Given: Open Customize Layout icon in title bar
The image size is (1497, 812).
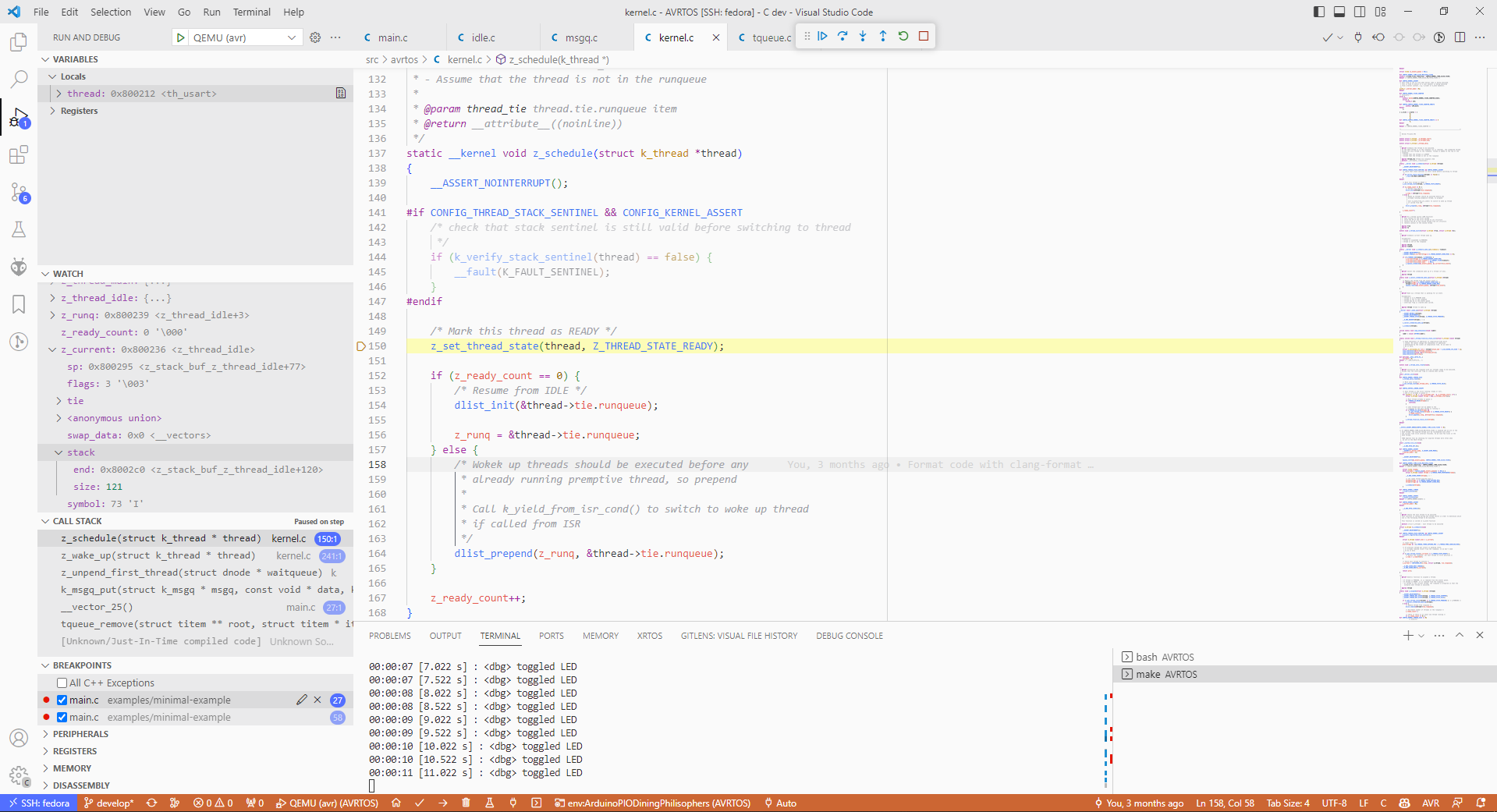Looking at the screenshot, I should pos(1381,12).
